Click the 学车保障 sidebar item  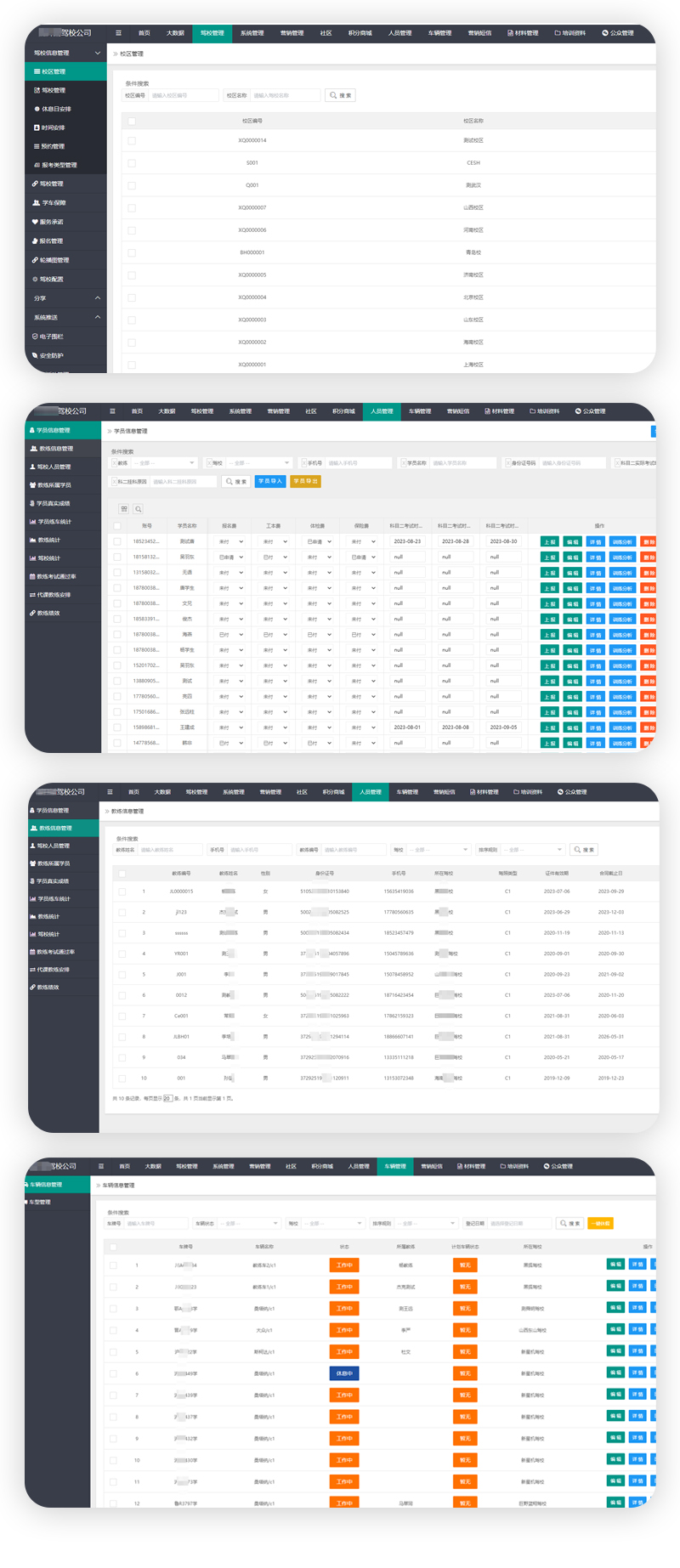pos(53,203)
